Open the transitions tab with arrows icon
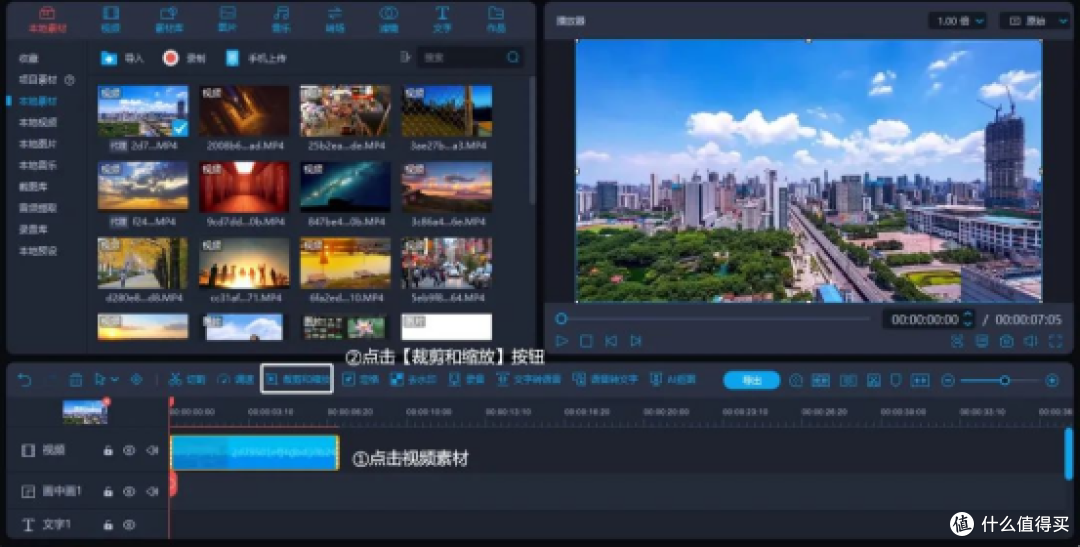The width and height of the screenshot is (1080, 547). [335, 19]
